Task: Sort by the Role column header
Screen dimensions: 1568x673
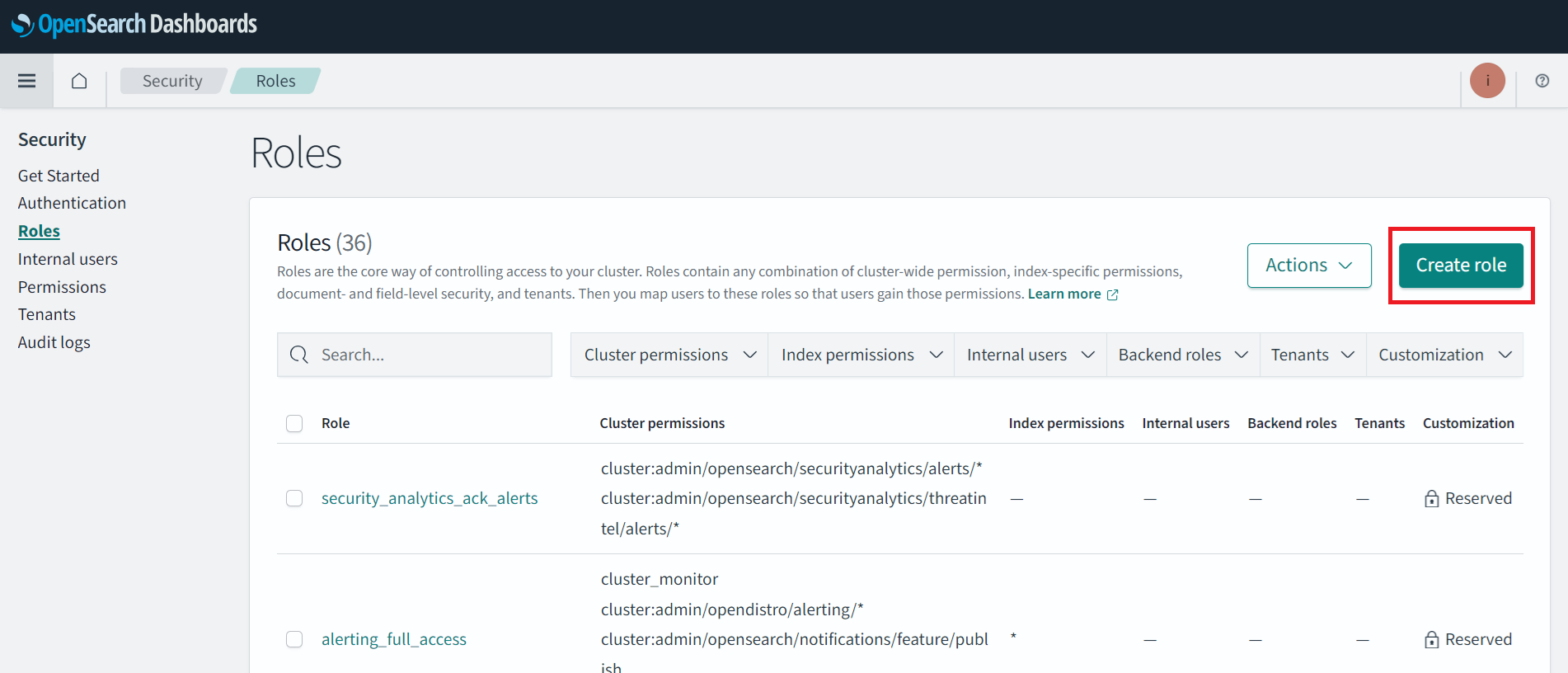Action: [x=336, y=423]
